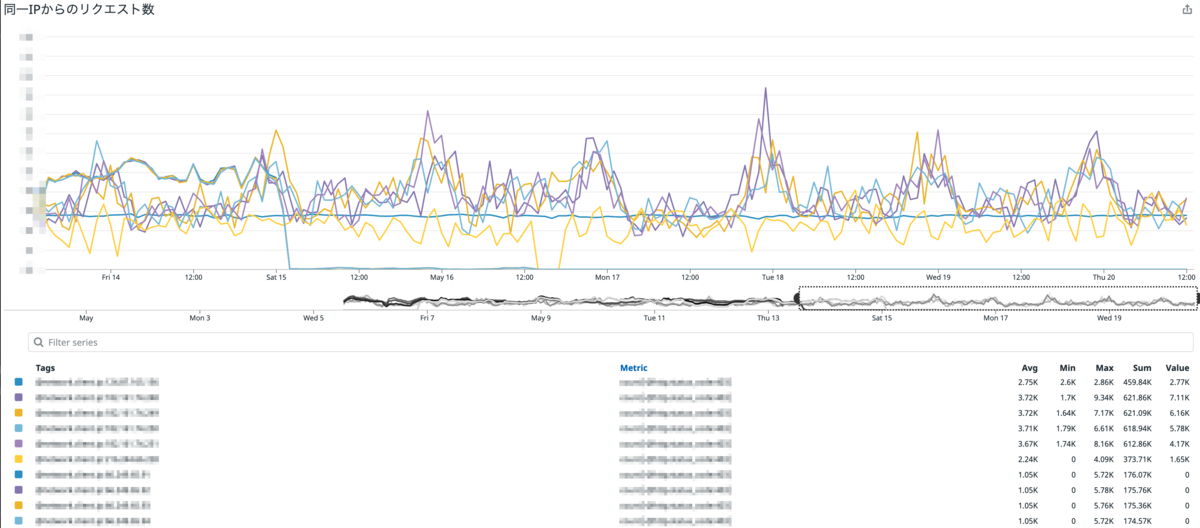Click the highlighted selected range in overview timeline
The image size is (1200, 528).
[997, 298]
